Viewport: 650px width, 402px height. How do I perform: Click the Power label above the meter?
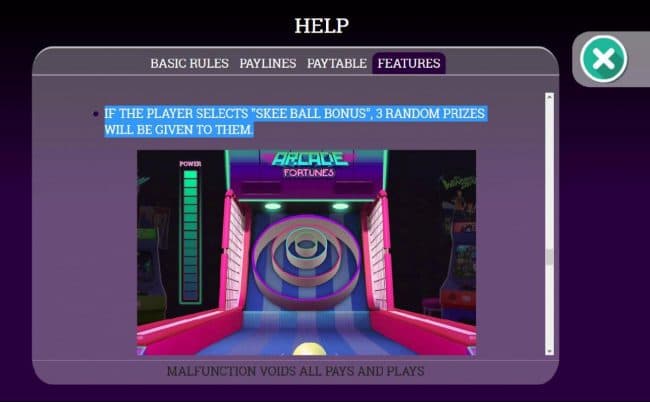point(190,163)
